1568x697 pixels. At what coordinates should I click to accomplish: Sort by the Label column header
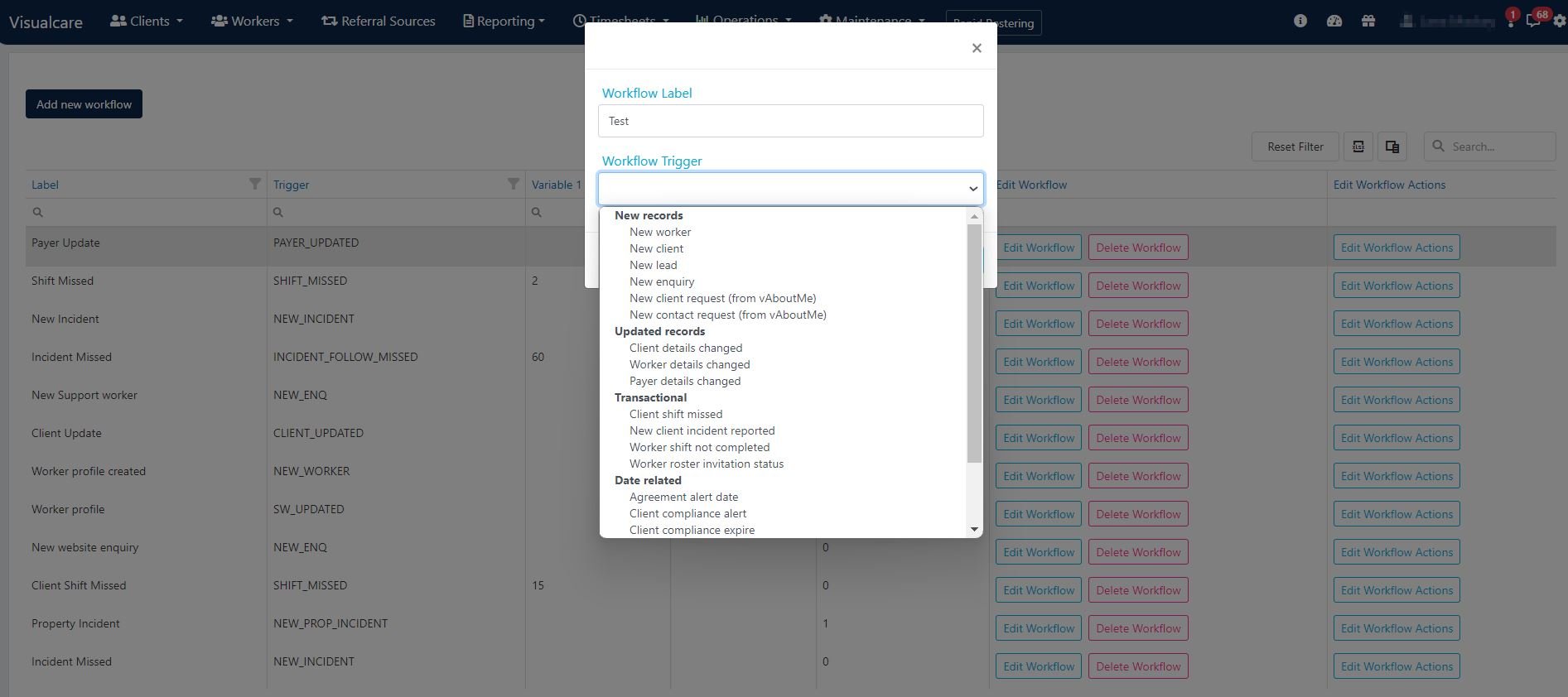pyautogui.click(x=45, y=185)
